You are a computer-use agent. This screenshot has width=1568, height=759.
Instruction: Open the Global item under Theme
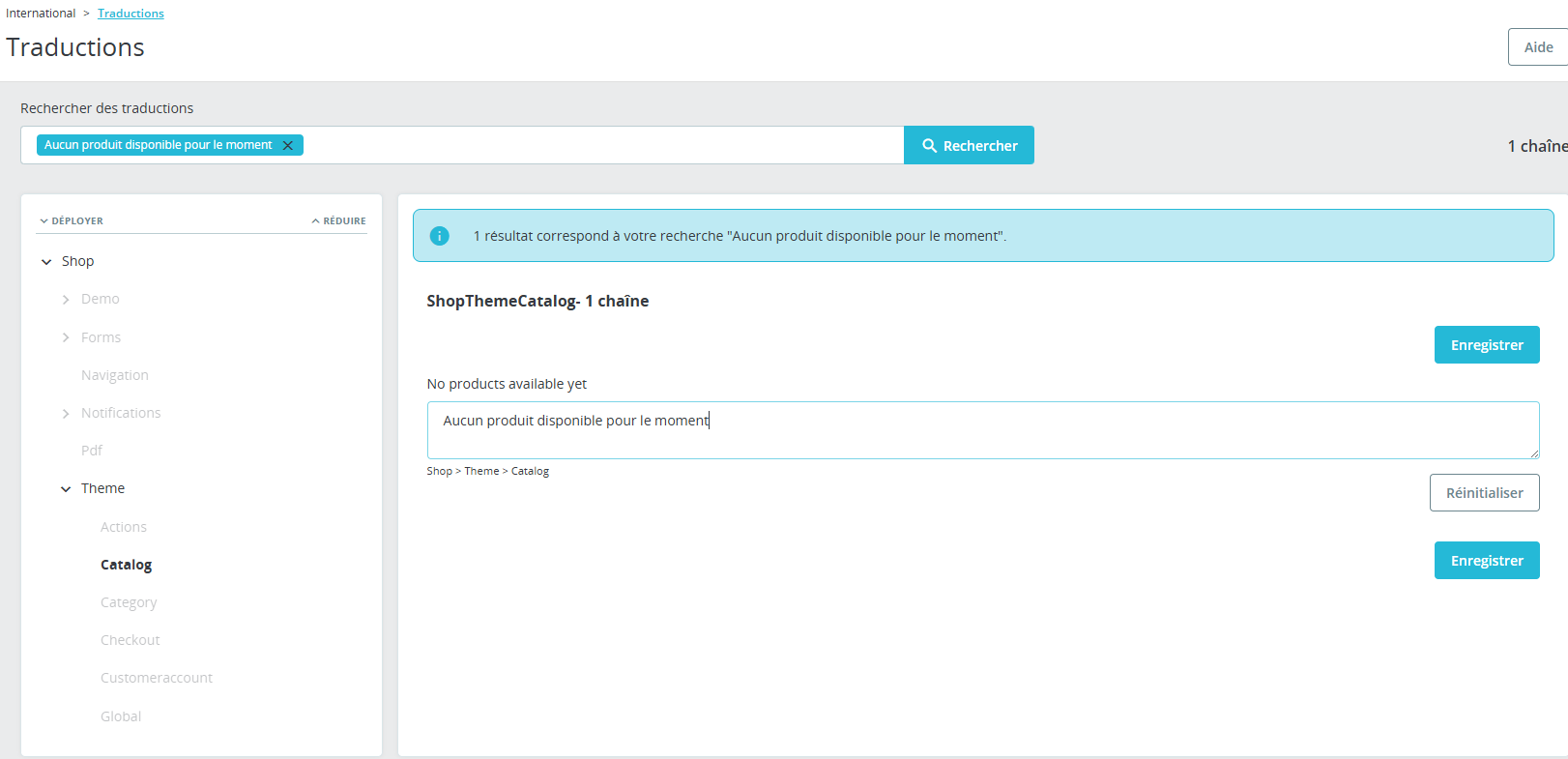pos(121,716)
